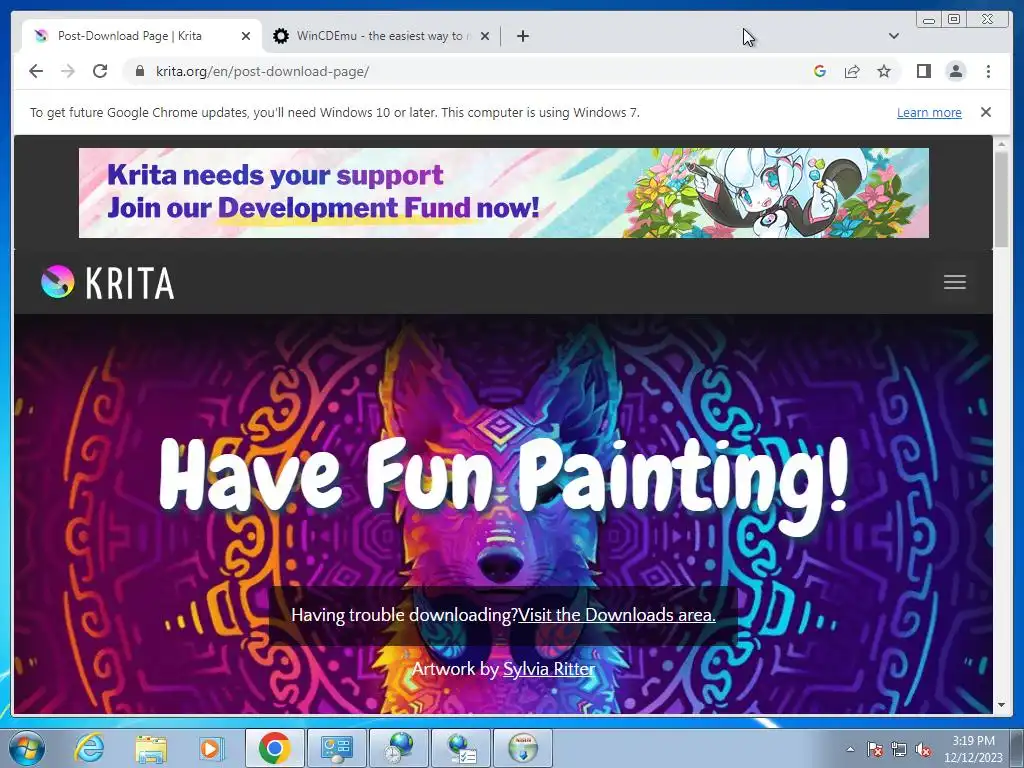This screenshot has width=1024, height=768.
Task: Open the installer download taskbar item
Action: pyautogui.click(x=522, y=748)
